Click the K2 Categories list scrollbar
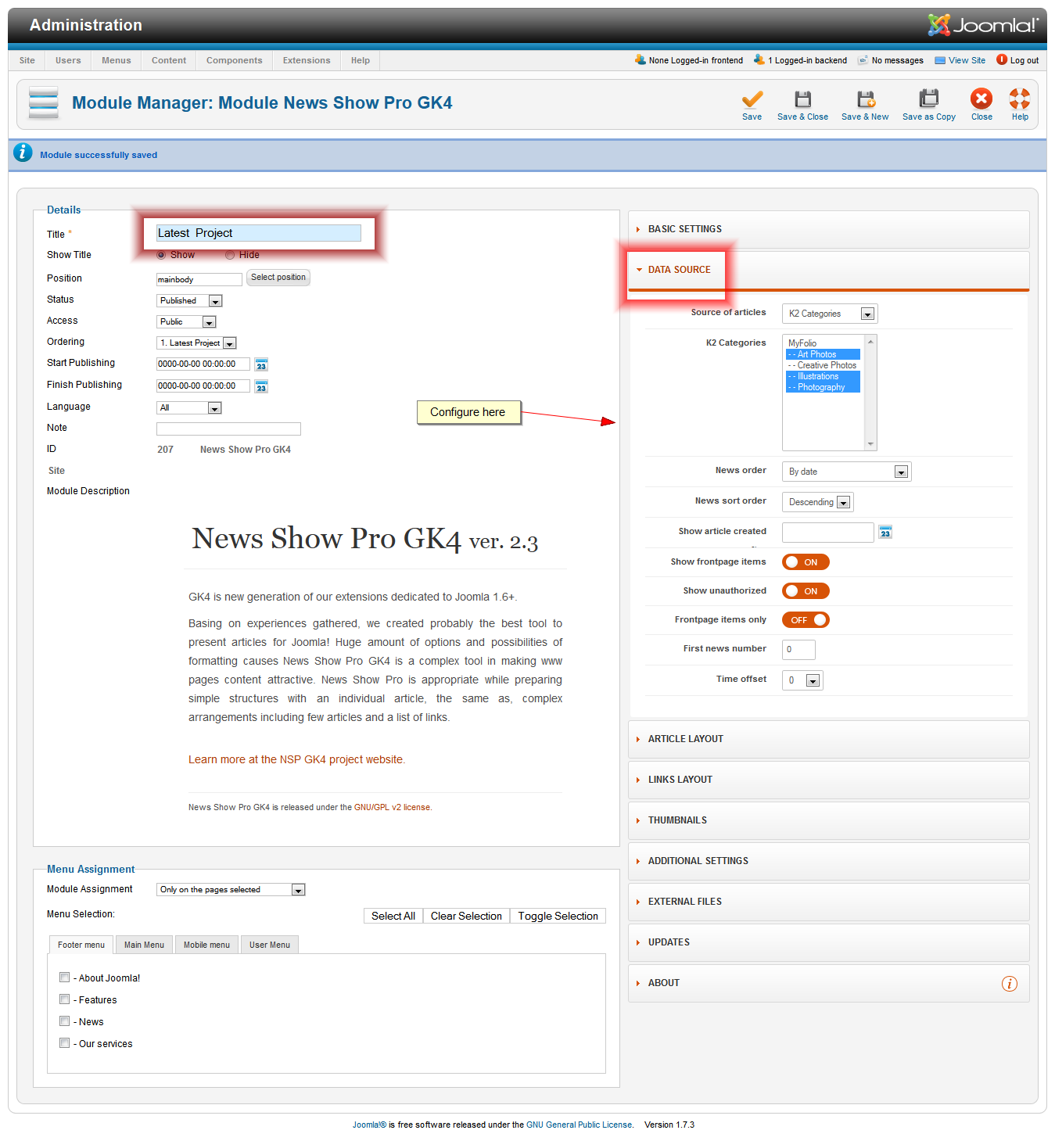The width and height of the screenshot is (1055, 1148). point(870,393)
